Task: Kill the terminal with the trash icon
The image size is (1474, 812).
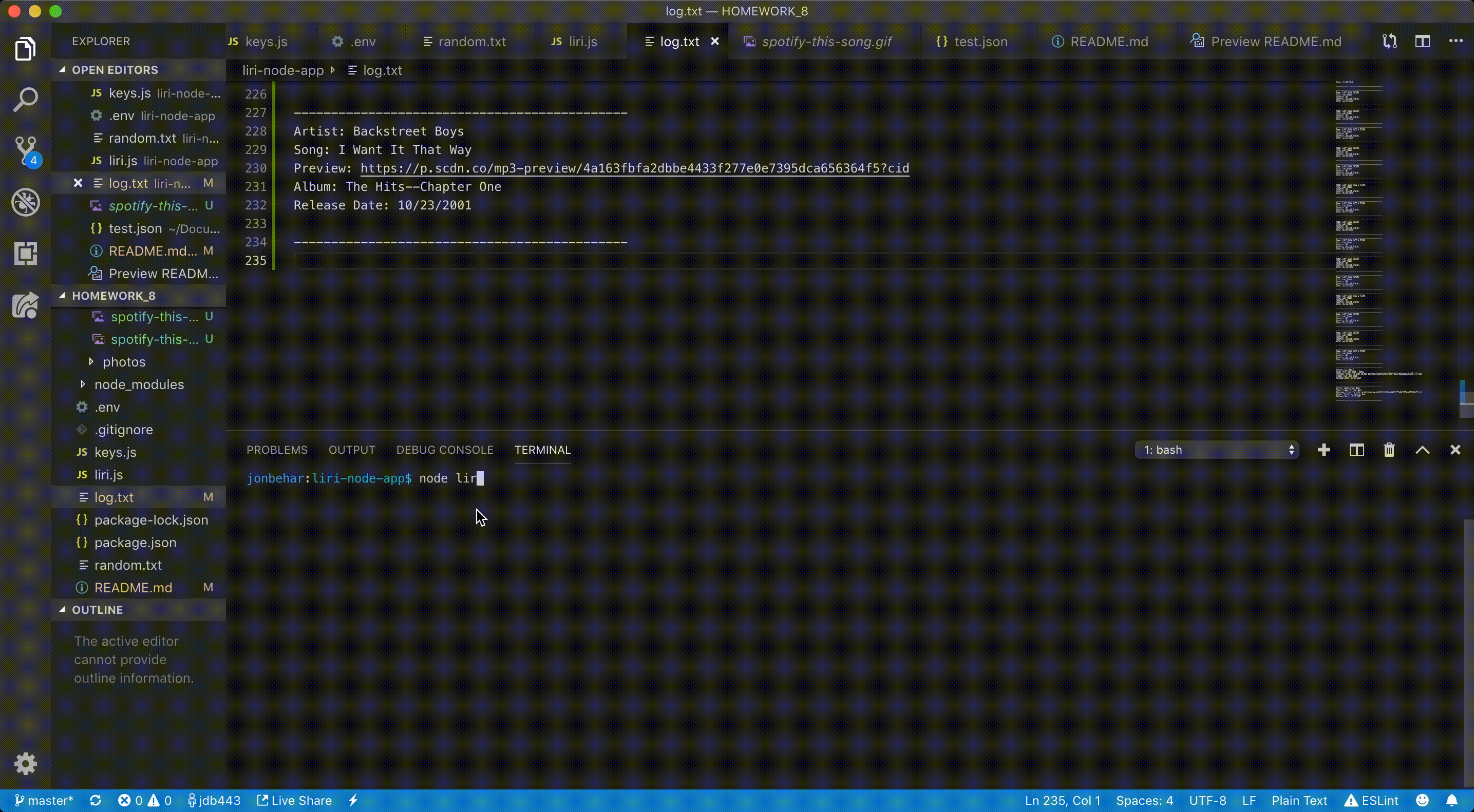Action: 1389,450
